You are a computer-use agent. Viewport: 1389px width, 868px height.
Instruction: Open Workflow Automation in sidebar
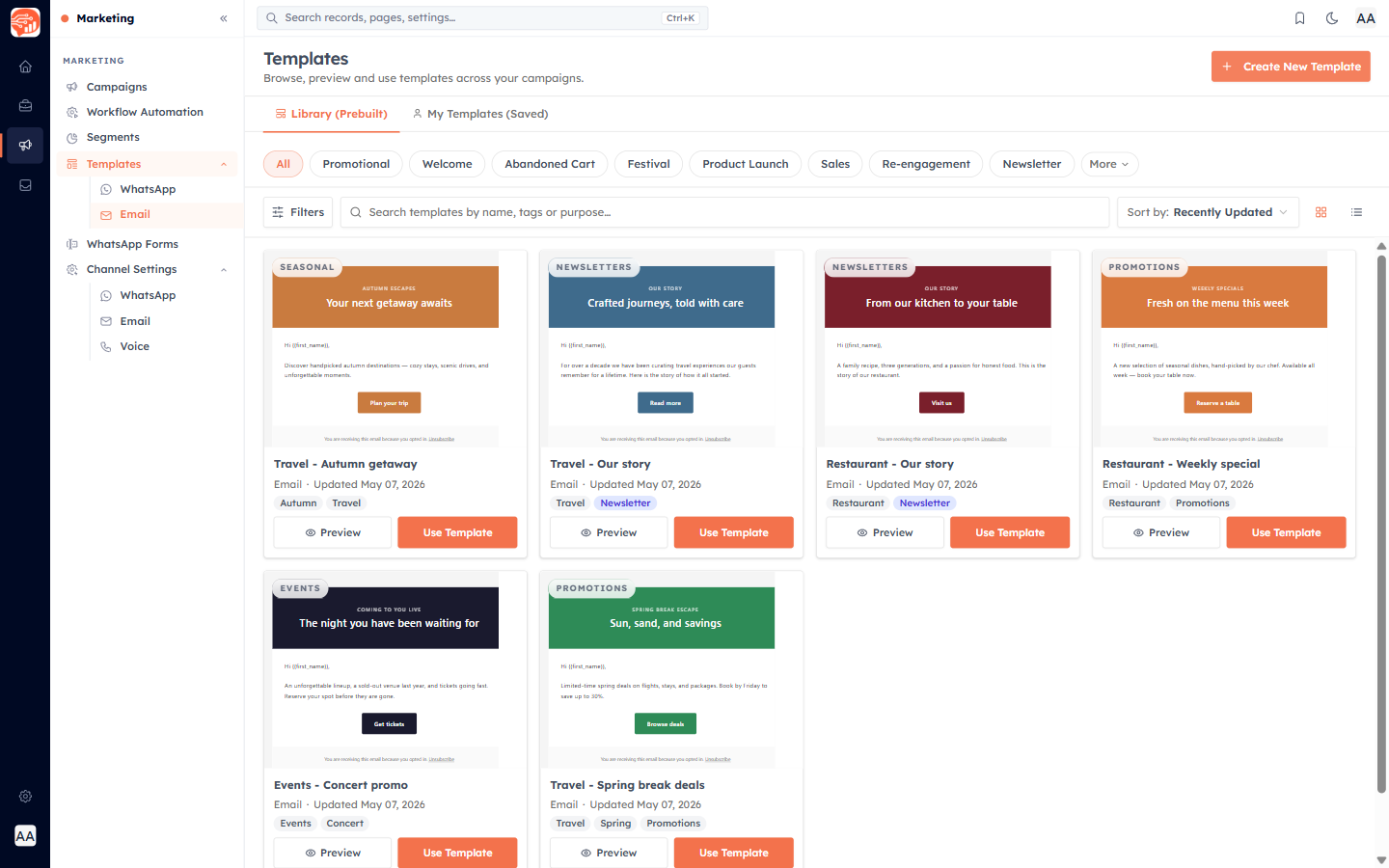click(147, 112)
